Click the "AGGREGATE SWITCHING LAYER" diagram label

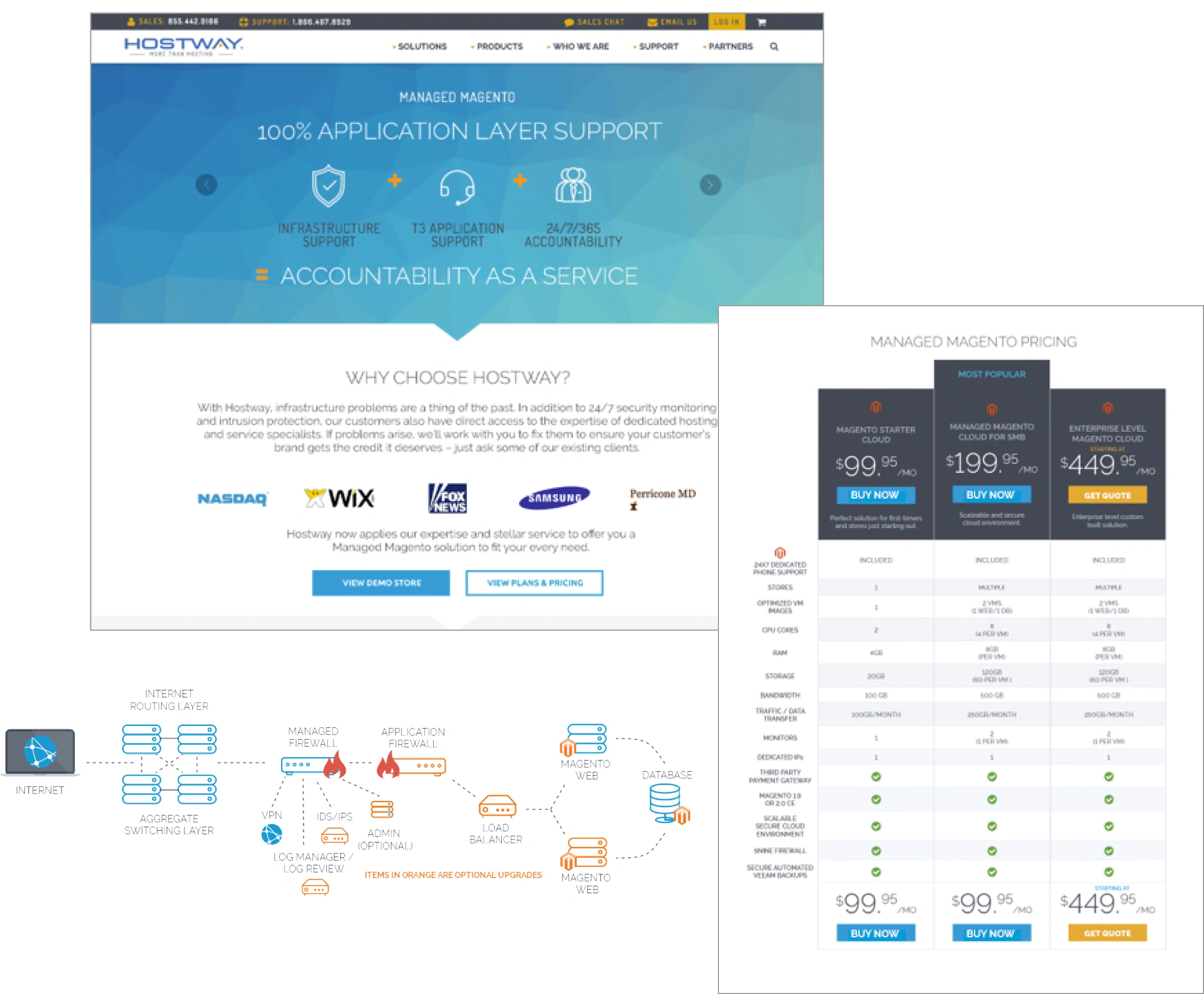[169, 825]
